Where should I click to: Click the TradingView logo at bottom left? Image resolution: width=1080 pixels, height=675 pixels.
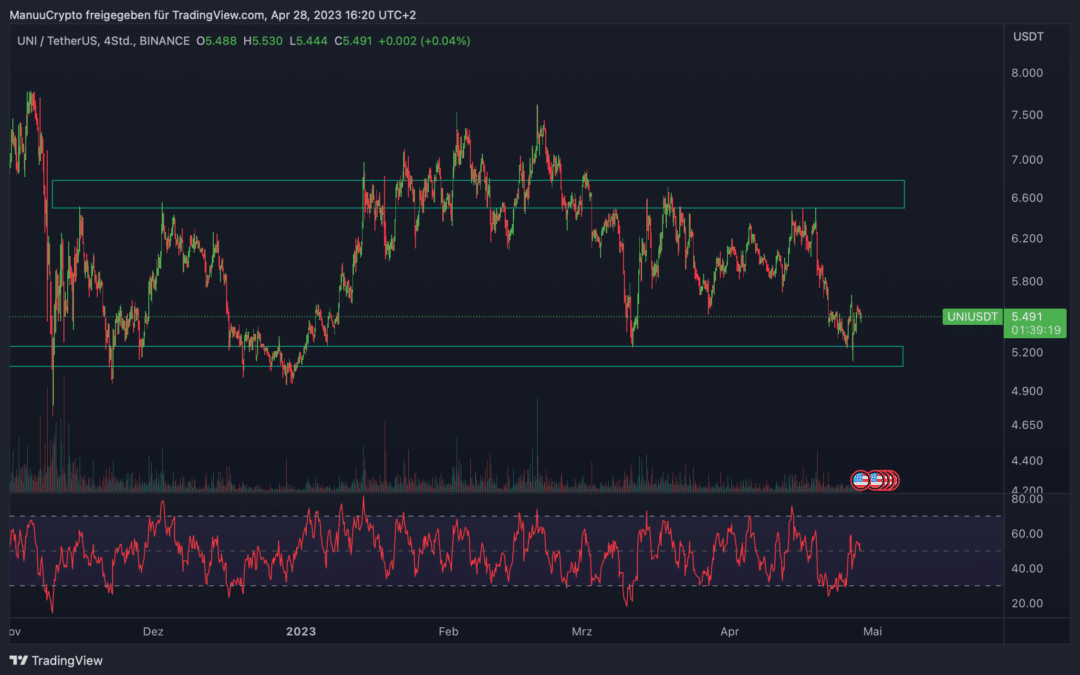coord(56,661)
